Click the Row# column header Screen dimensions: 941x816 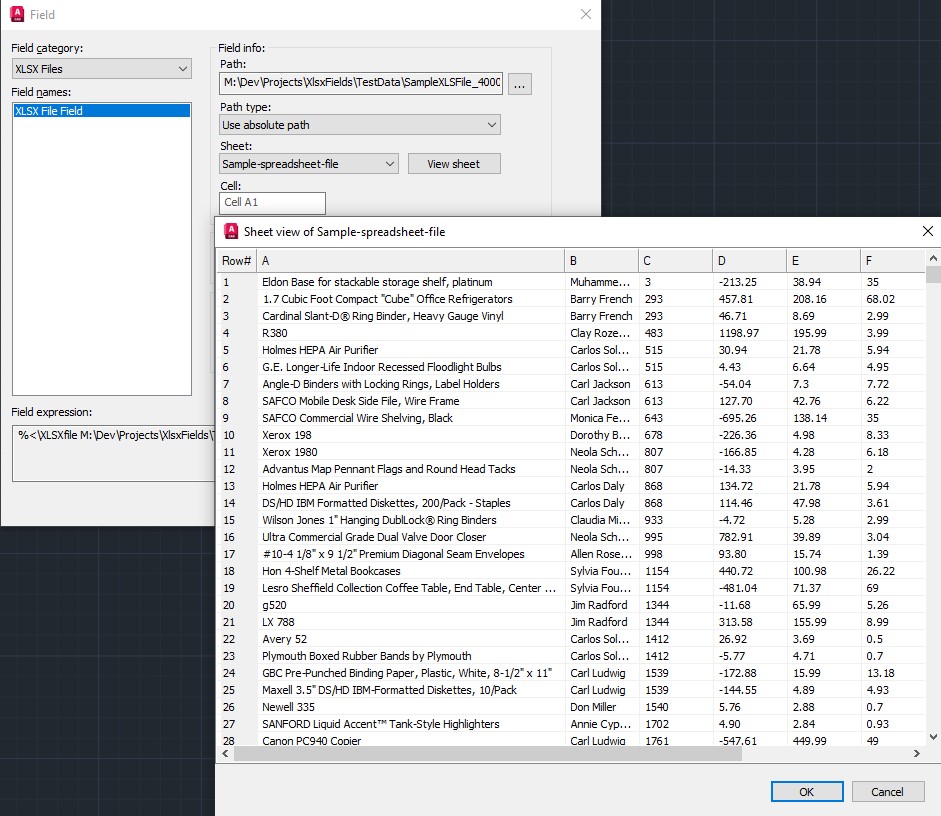click(x=236, y=261)
